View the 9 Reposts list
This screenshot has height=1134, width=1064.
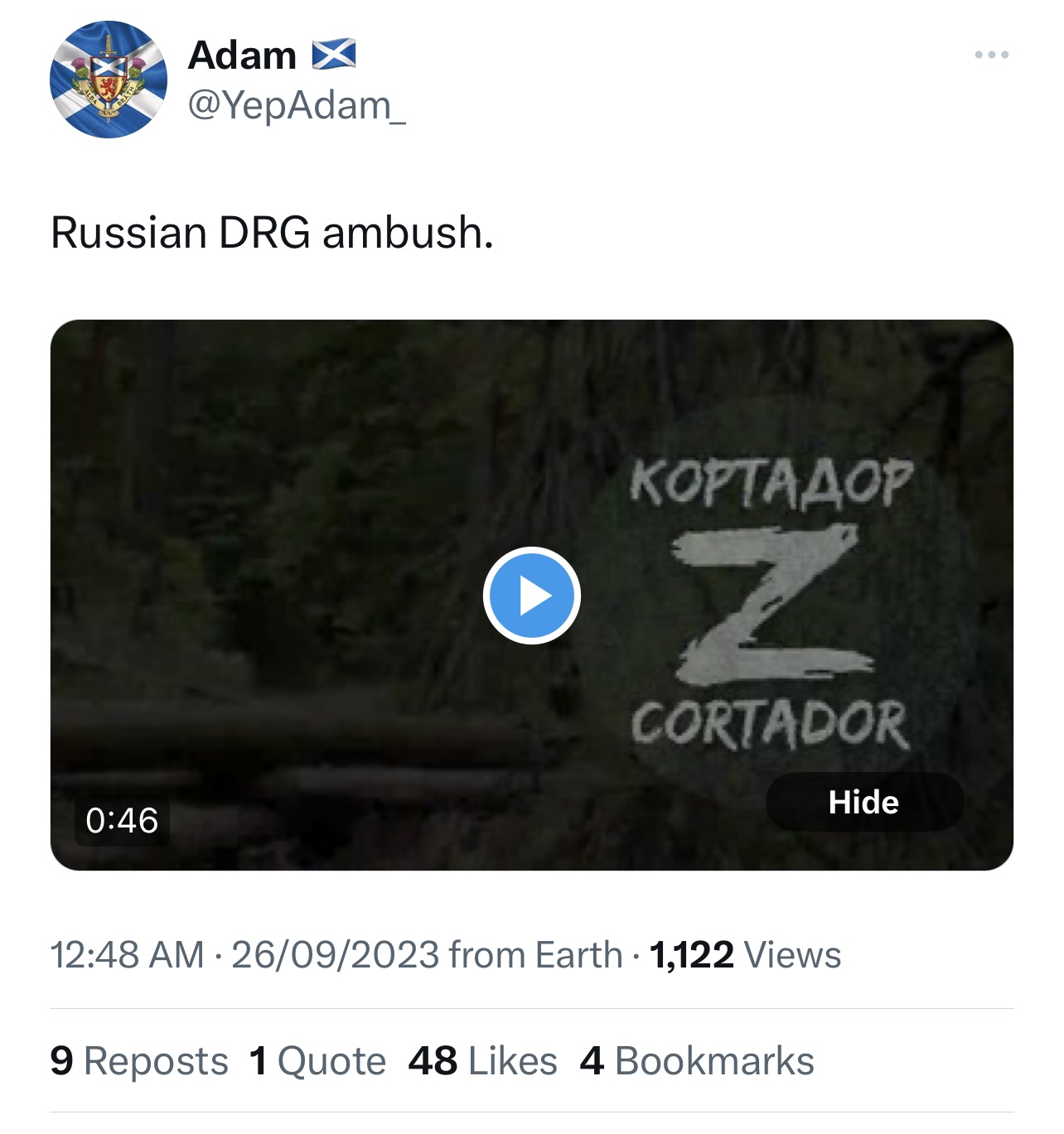click(139, 1061)
